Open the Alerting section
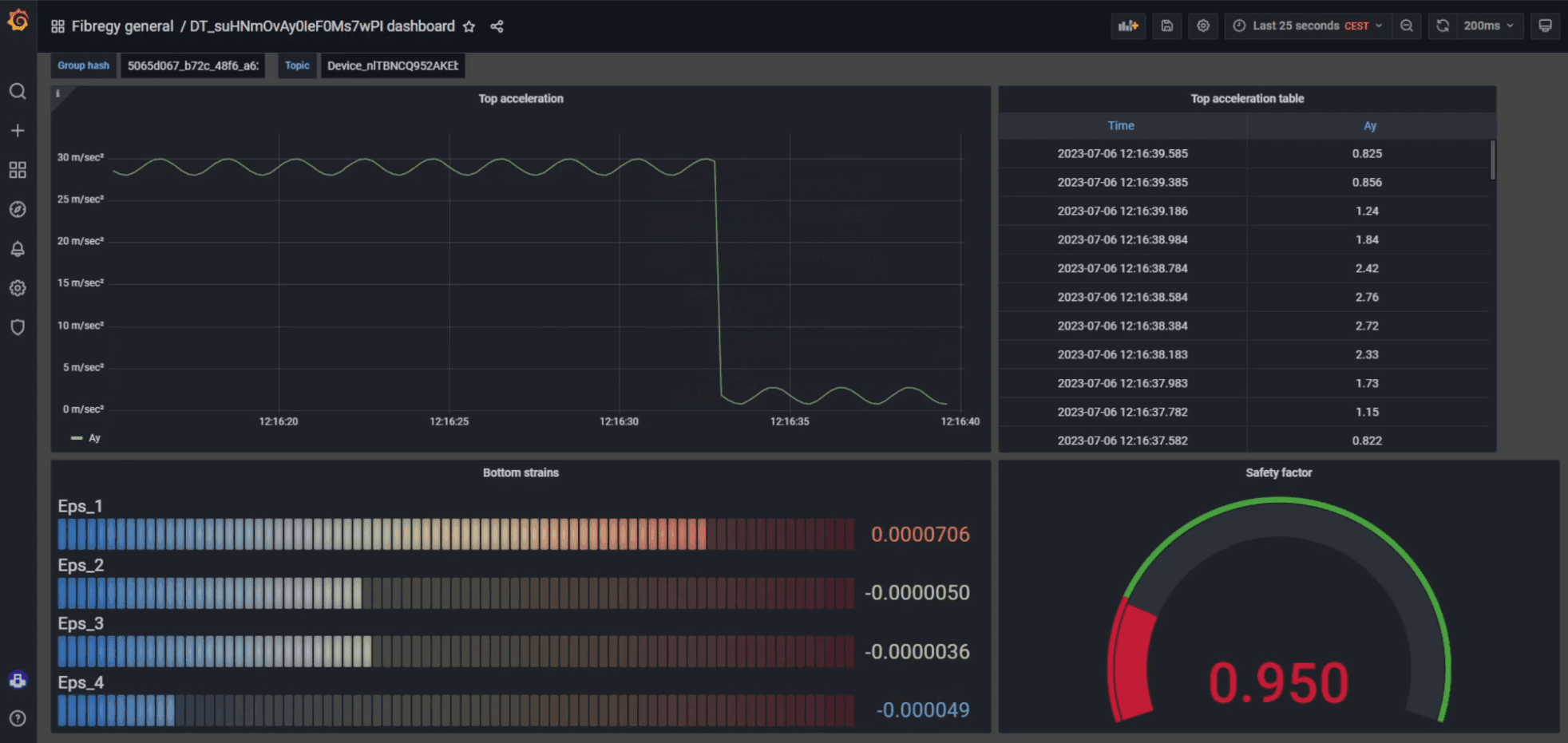 [x=18, y=248]
